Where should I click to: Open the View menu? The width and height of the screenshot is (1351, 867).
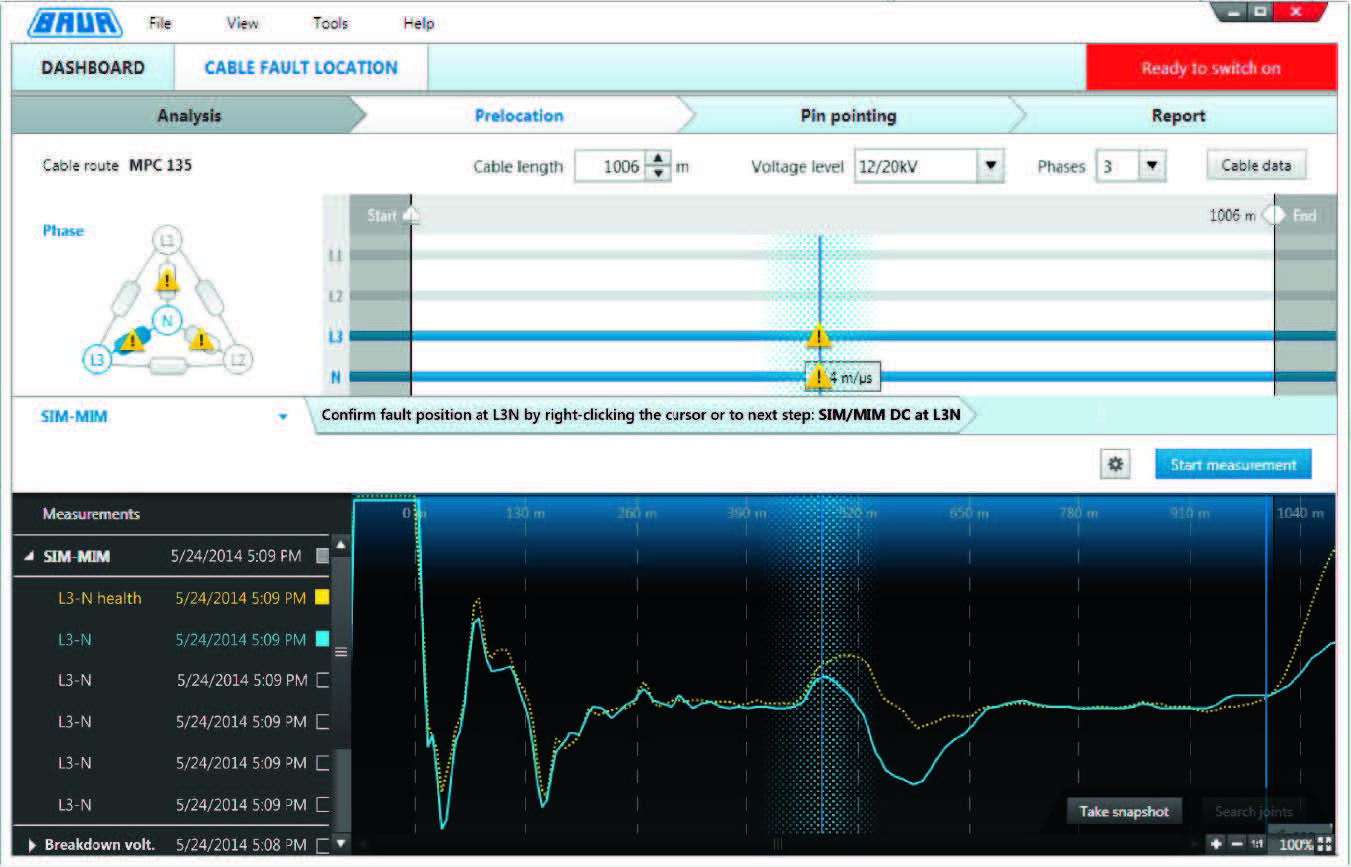coord(242,22)
